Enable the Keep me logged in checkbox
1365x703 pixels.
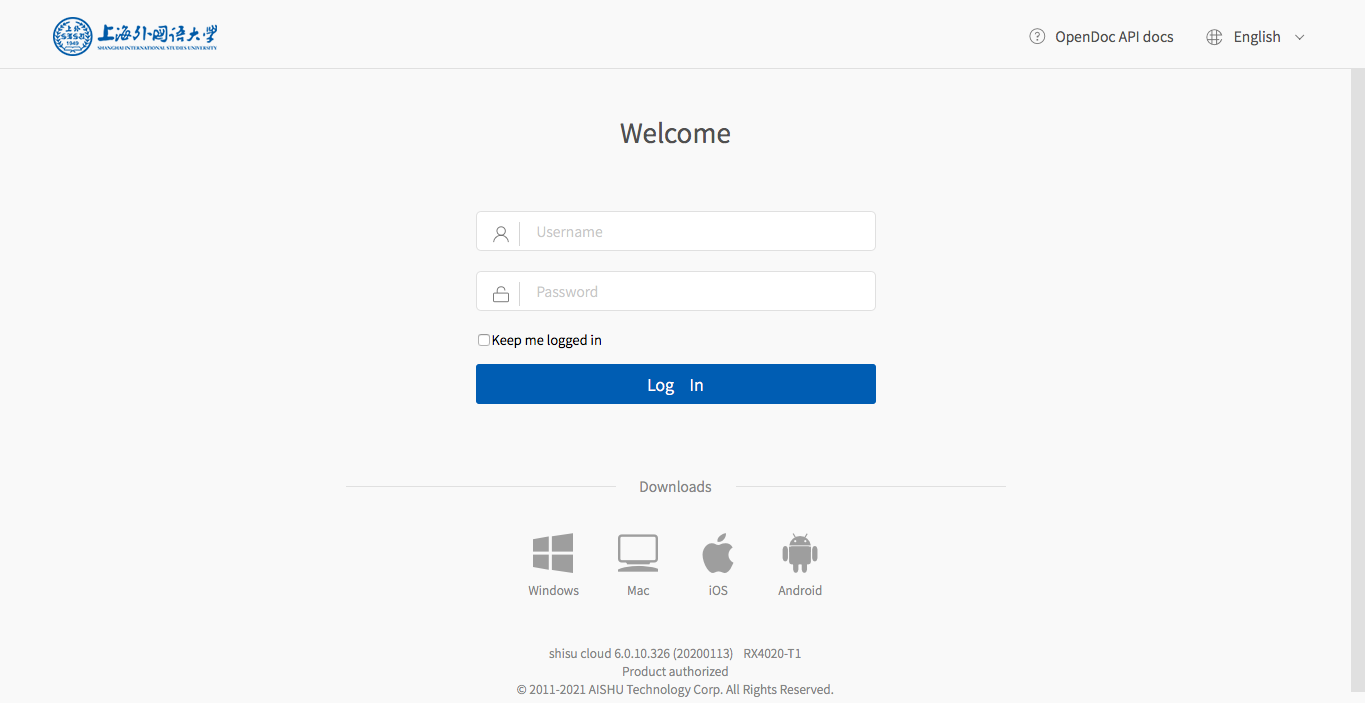484,340
